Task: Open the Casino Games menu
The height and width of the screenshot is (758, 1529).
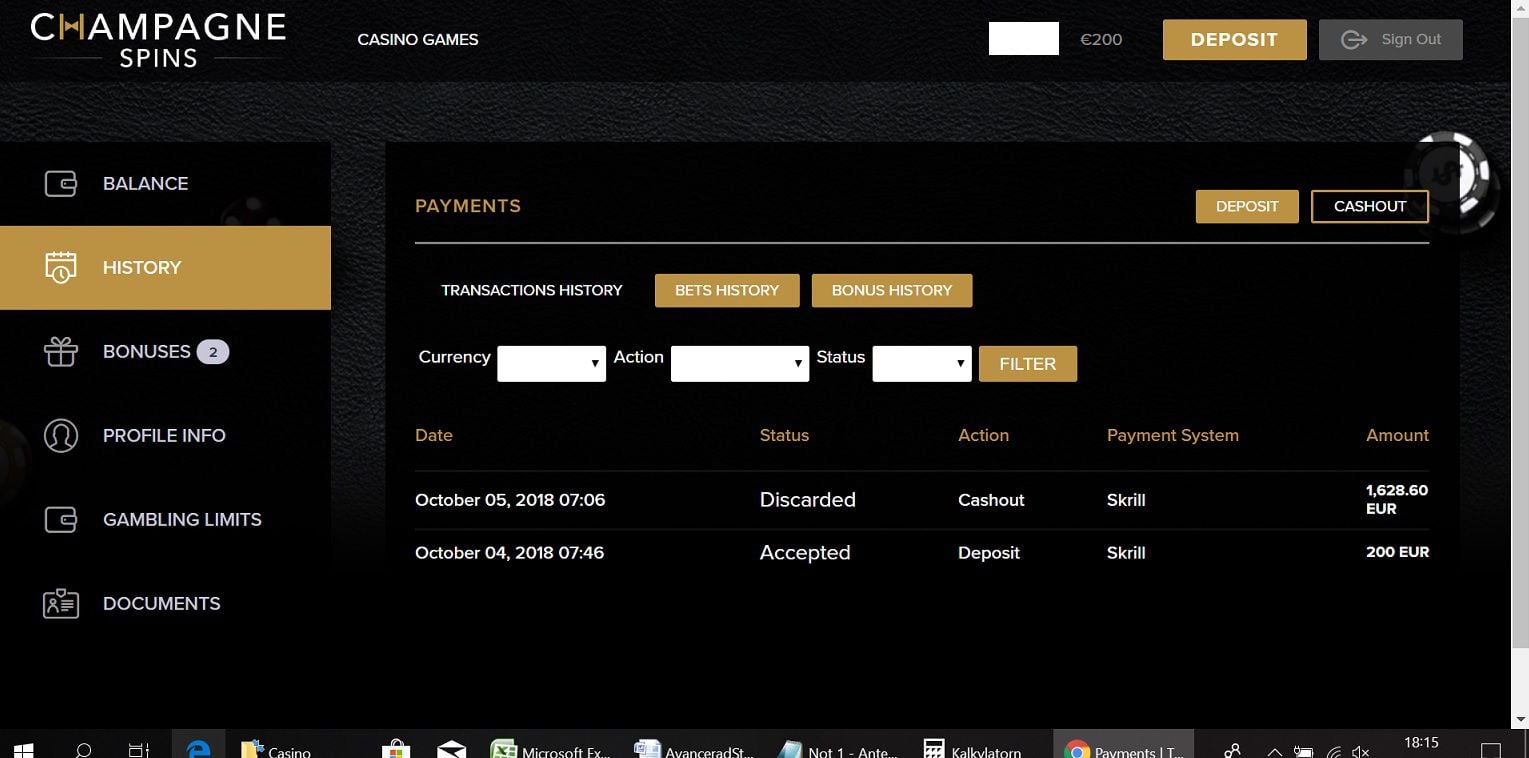Action: (418, 40)
